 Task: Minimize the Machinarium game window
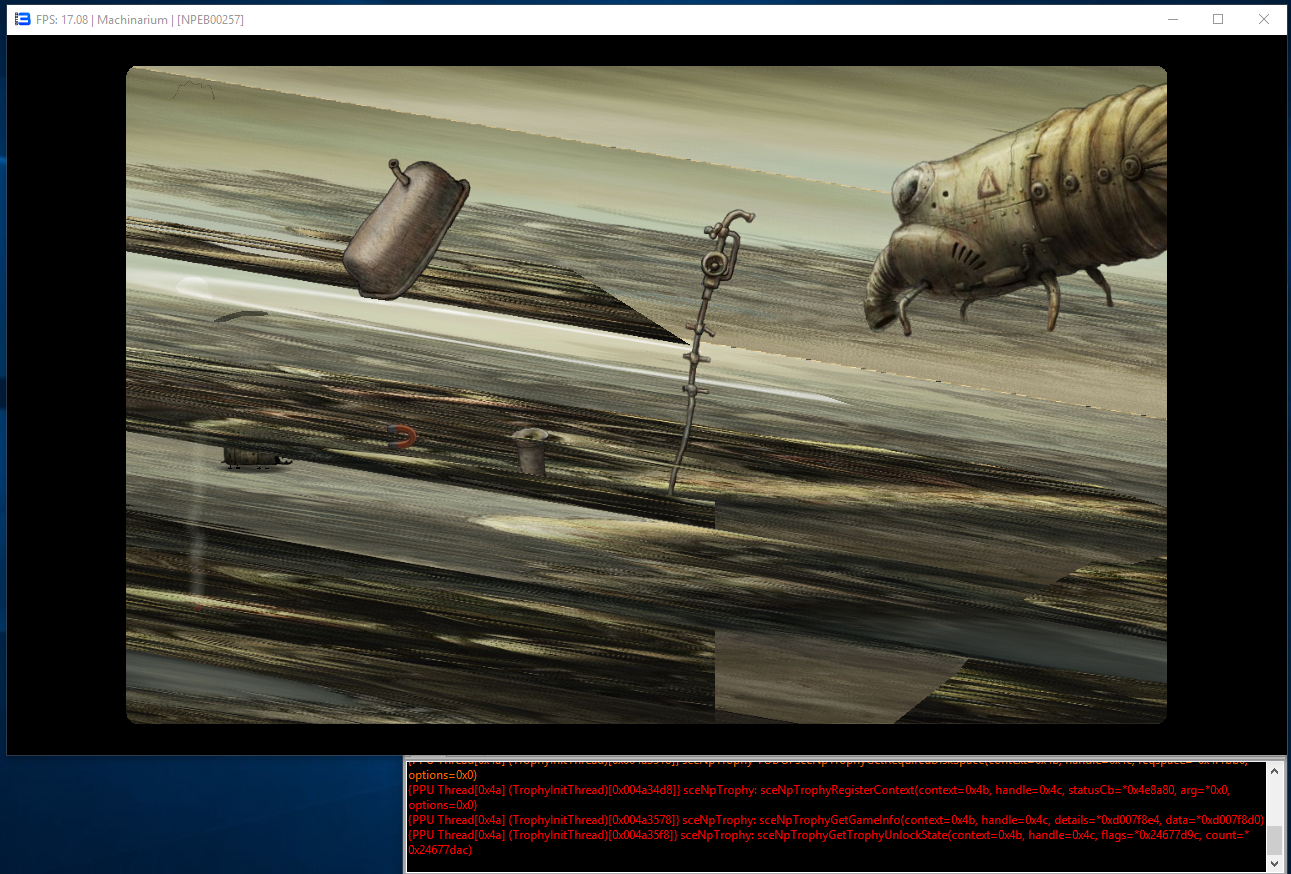pos(1172,19)
